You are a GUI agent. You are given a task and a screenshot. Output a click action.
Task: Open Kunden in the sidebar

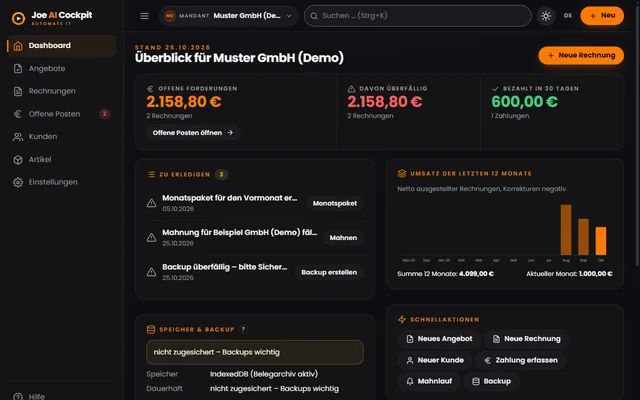[x=61, y=137]
